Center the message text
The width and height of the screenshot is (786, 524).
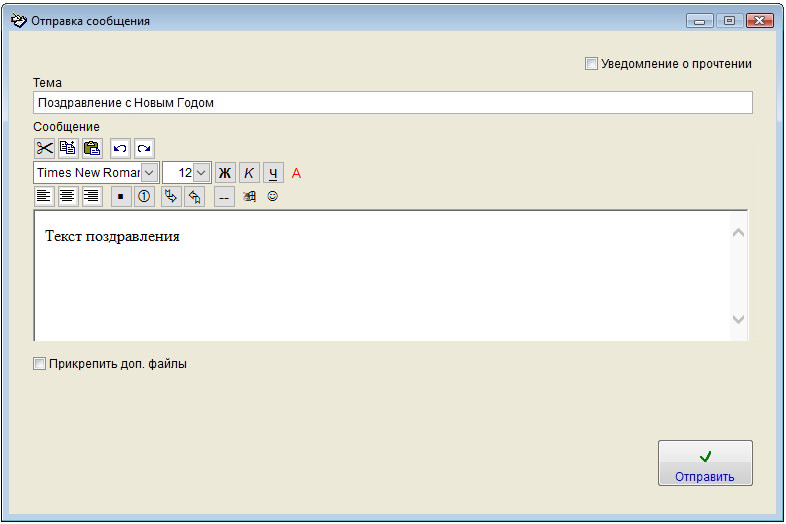click(x=68, y=196)
